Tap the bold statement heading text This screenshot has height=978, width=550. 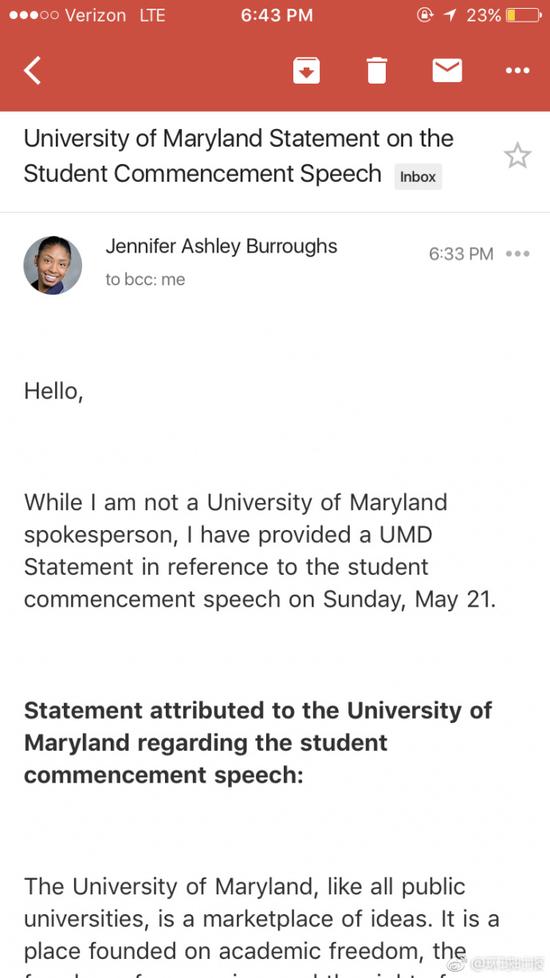click(258, 743)
